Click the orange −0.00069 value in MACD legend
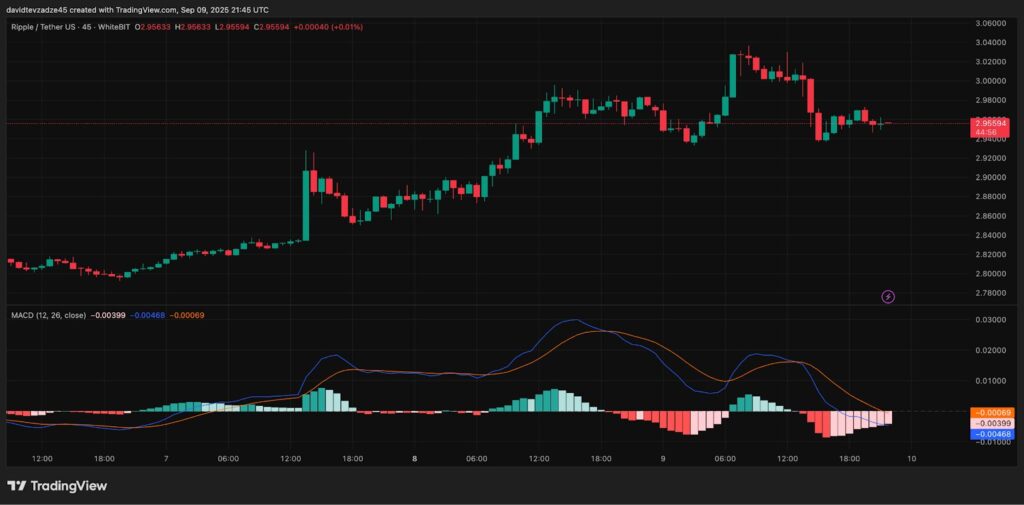Viewport: 1024px width, 505px height. point(187,315)
